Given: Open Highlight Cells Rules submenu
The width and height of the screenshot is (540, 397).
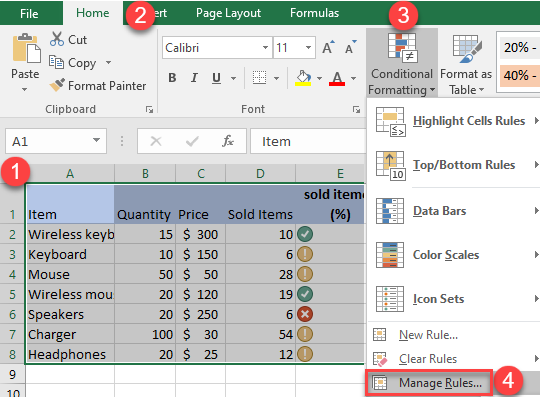Looking at the screenshot, I should tap(454, 121).
